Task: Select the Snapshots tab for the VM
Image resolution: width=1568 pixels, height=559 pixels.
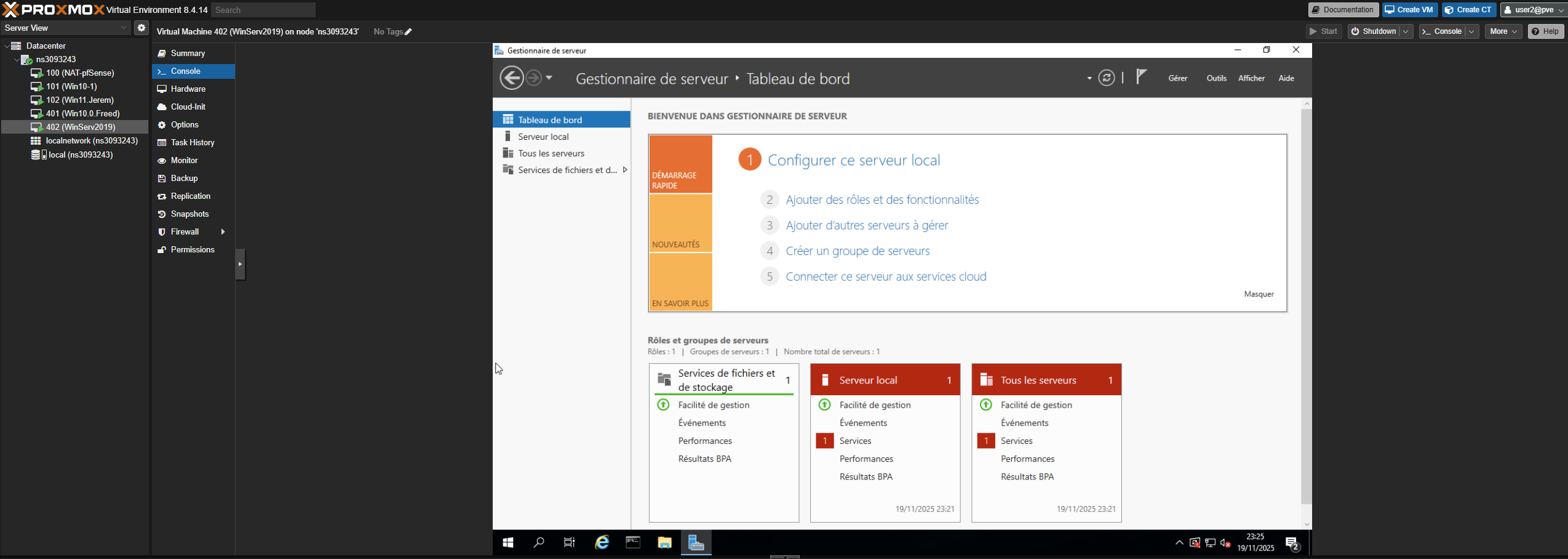Action: tap(189, 214)
